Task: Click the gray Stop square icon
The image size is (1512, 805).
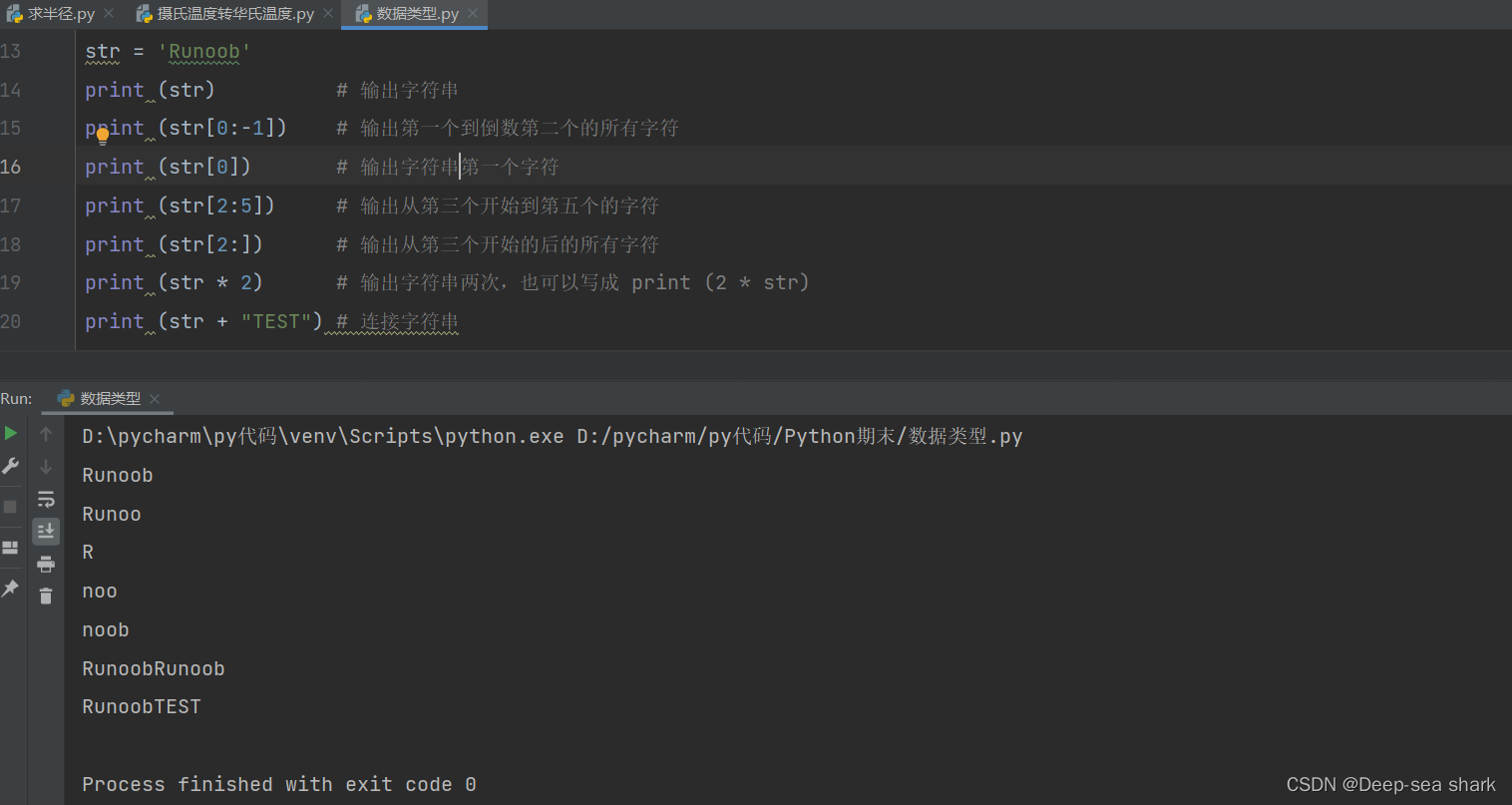Action: [x=10, y=506]
